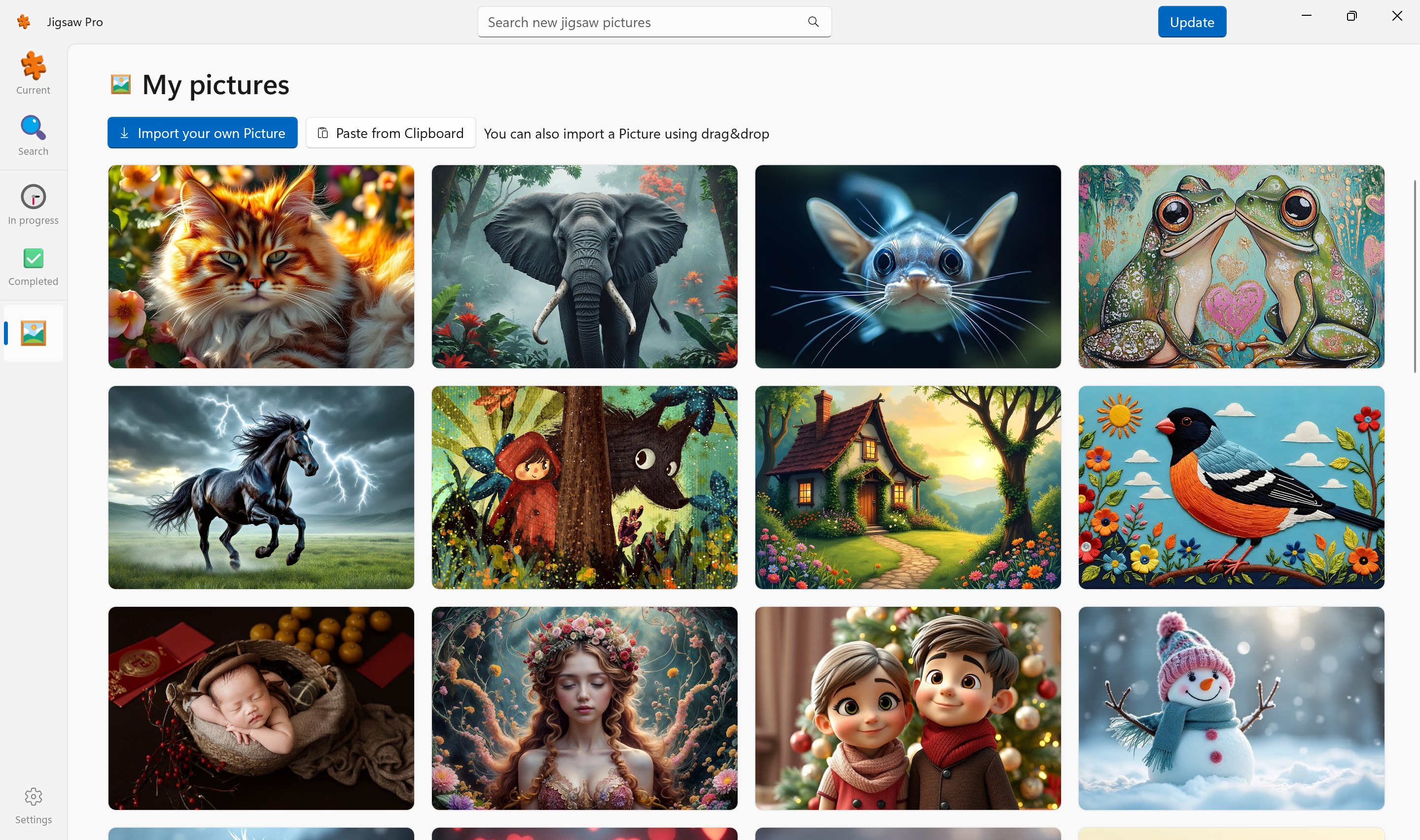The image size is (1420, 840).
Task: Open the elephant in jungle picture
Action: click(x=584, y=267)
